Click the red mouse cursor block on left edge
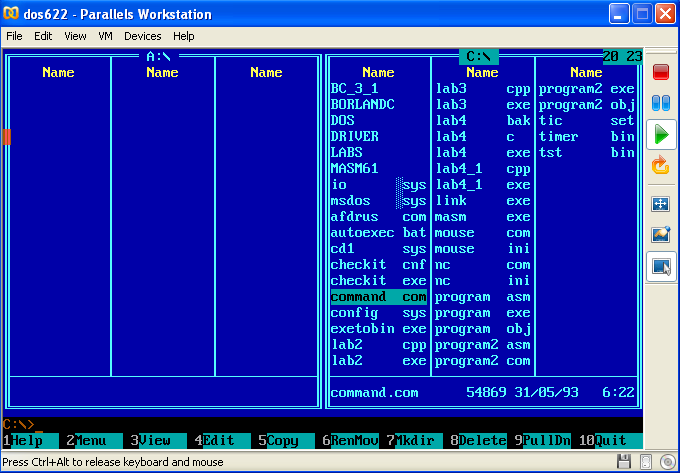Viewport: 680px width, 473px height. (7, 137)
